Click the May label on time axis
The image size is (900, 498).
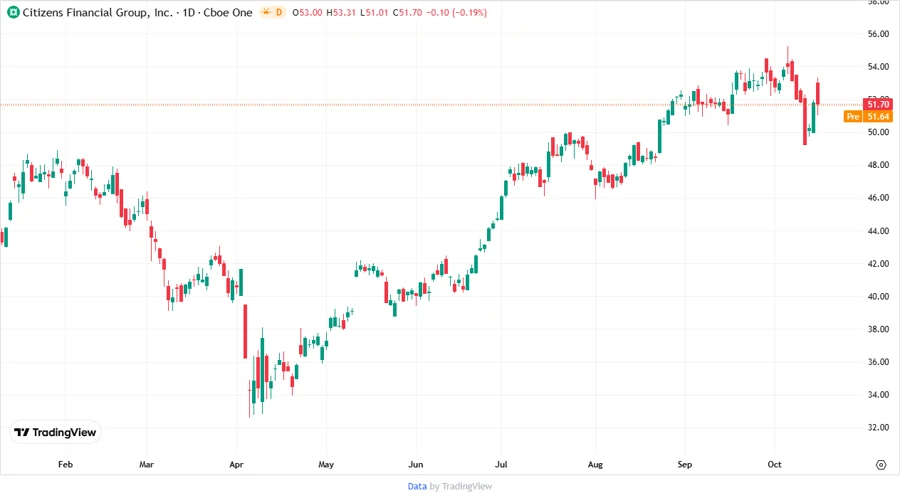(x=326, y=464)
